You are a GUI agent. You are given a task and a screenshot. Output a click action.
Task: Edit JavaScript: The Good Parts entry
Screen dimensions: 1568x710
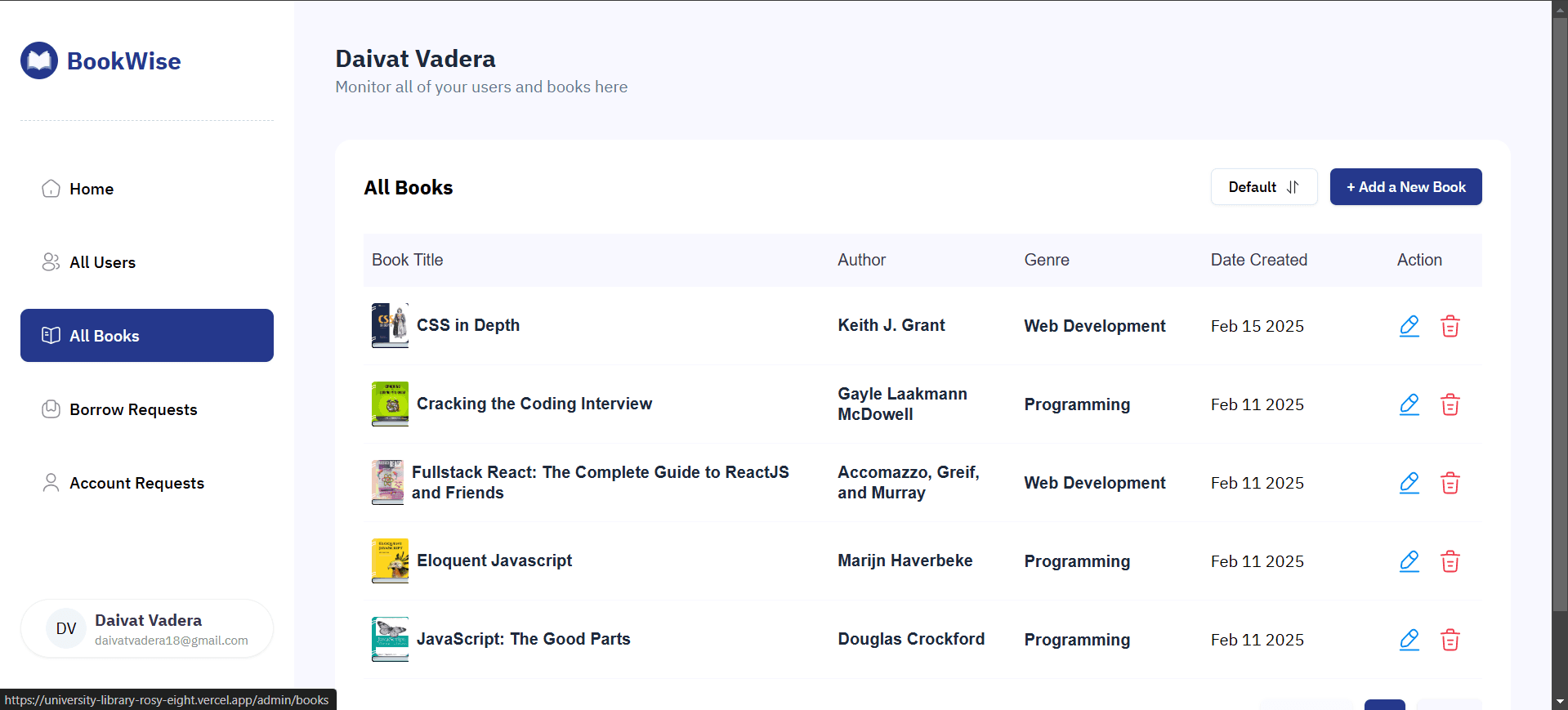[x=1409, y=640]
